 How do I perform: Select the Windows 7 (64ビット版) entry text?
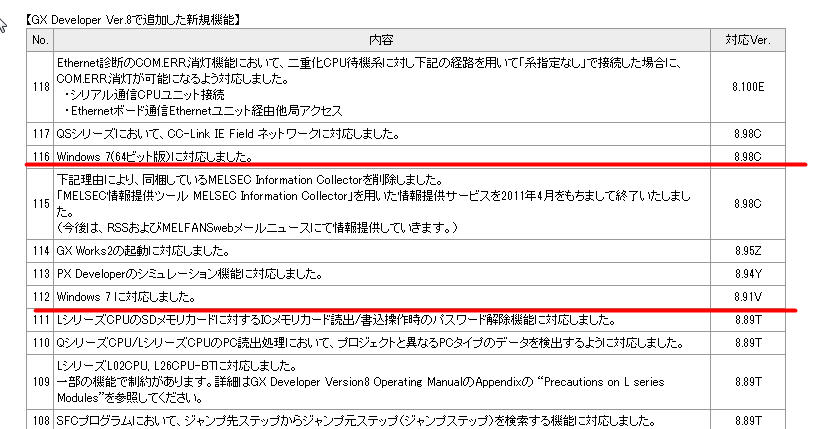point(153,156)
